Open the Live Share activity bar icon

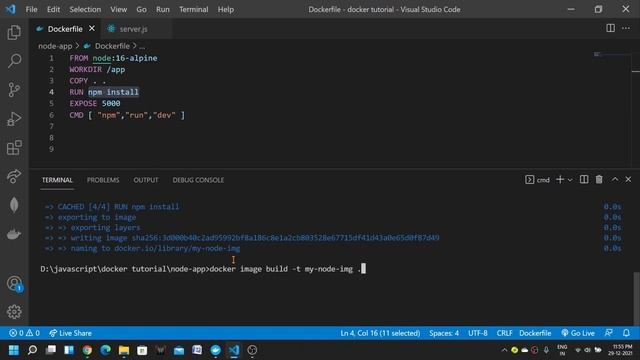point(14,176)
